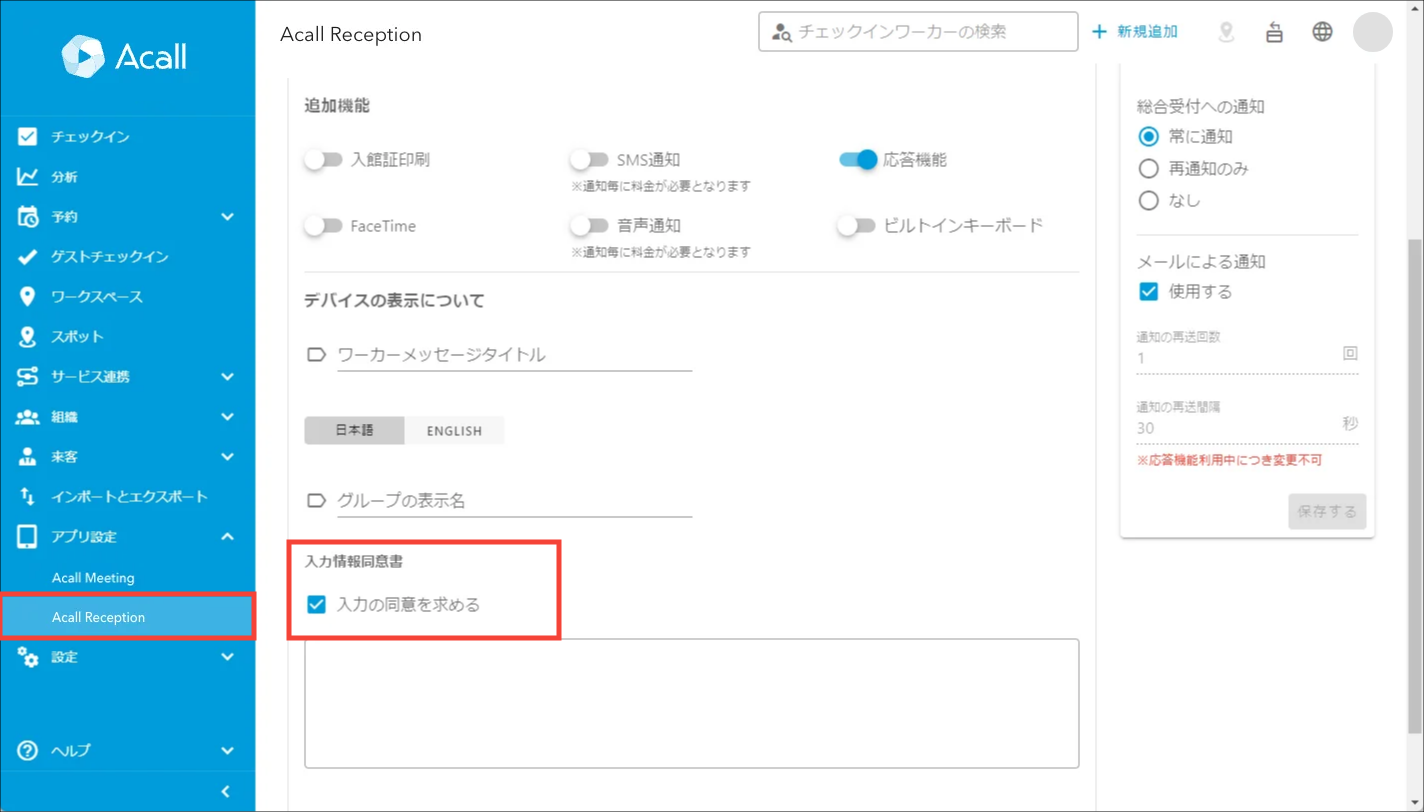Click tag icon beside グループの表示名

[316, 501]
